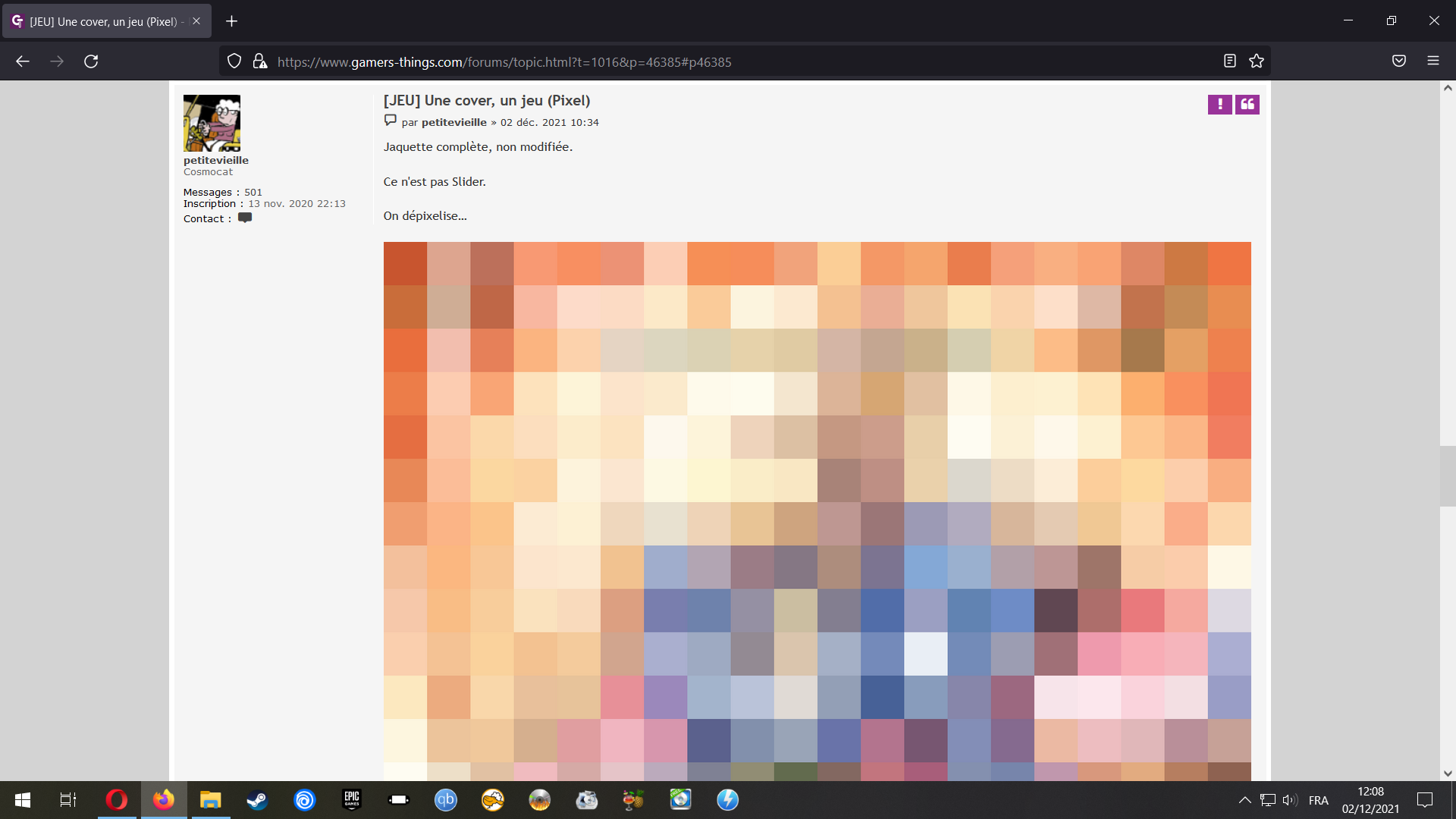Click the pixelated cover image
Image resolution: width=1456 pixels, height=819 pixels.
click(x=817, y=512)
